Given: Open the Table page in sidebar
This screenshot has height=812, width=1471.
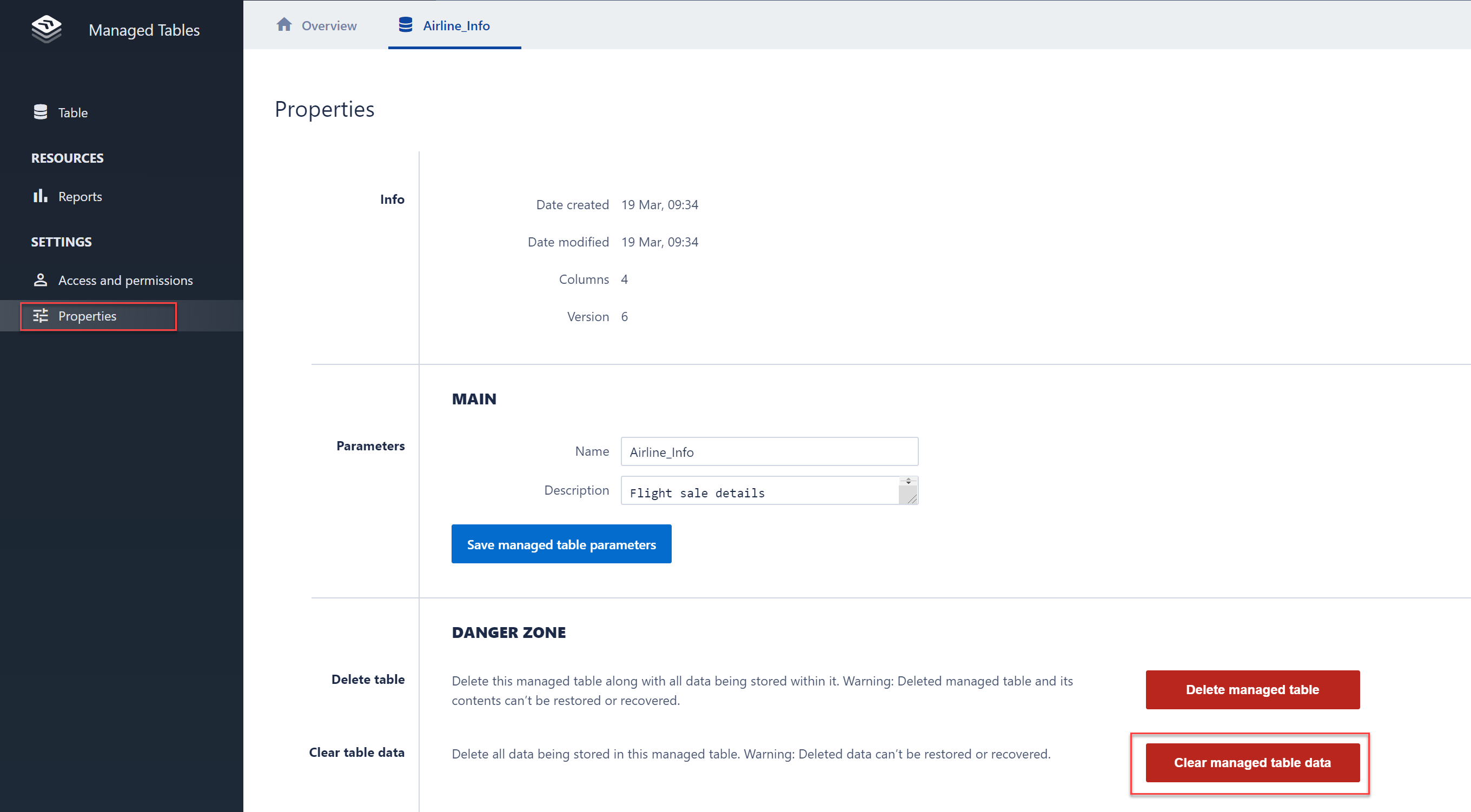Looking at the screenshot, I should (72, 112).
